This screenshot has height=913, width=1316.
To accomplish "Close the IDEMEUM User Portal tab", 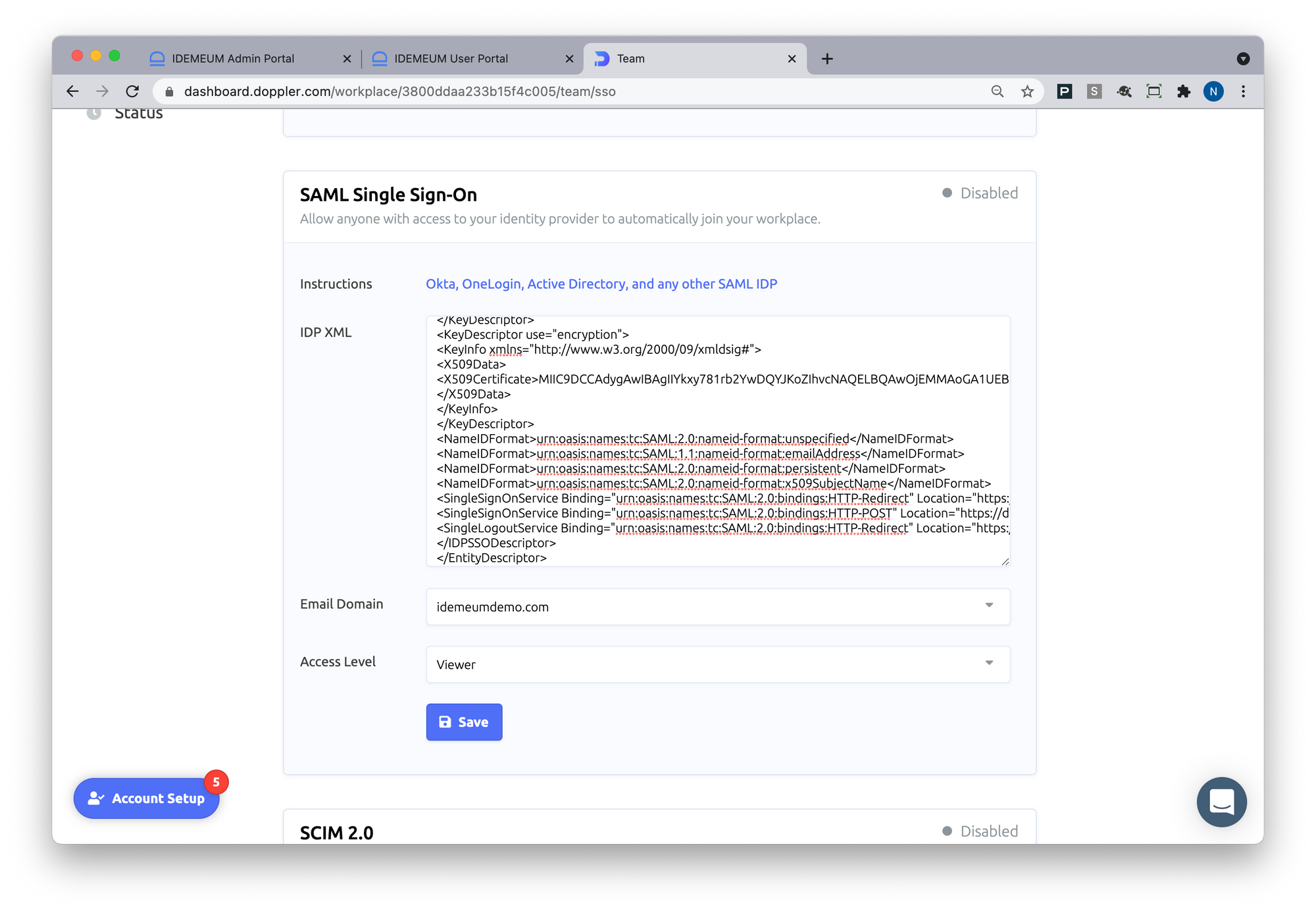I will [x=569, y=59].
